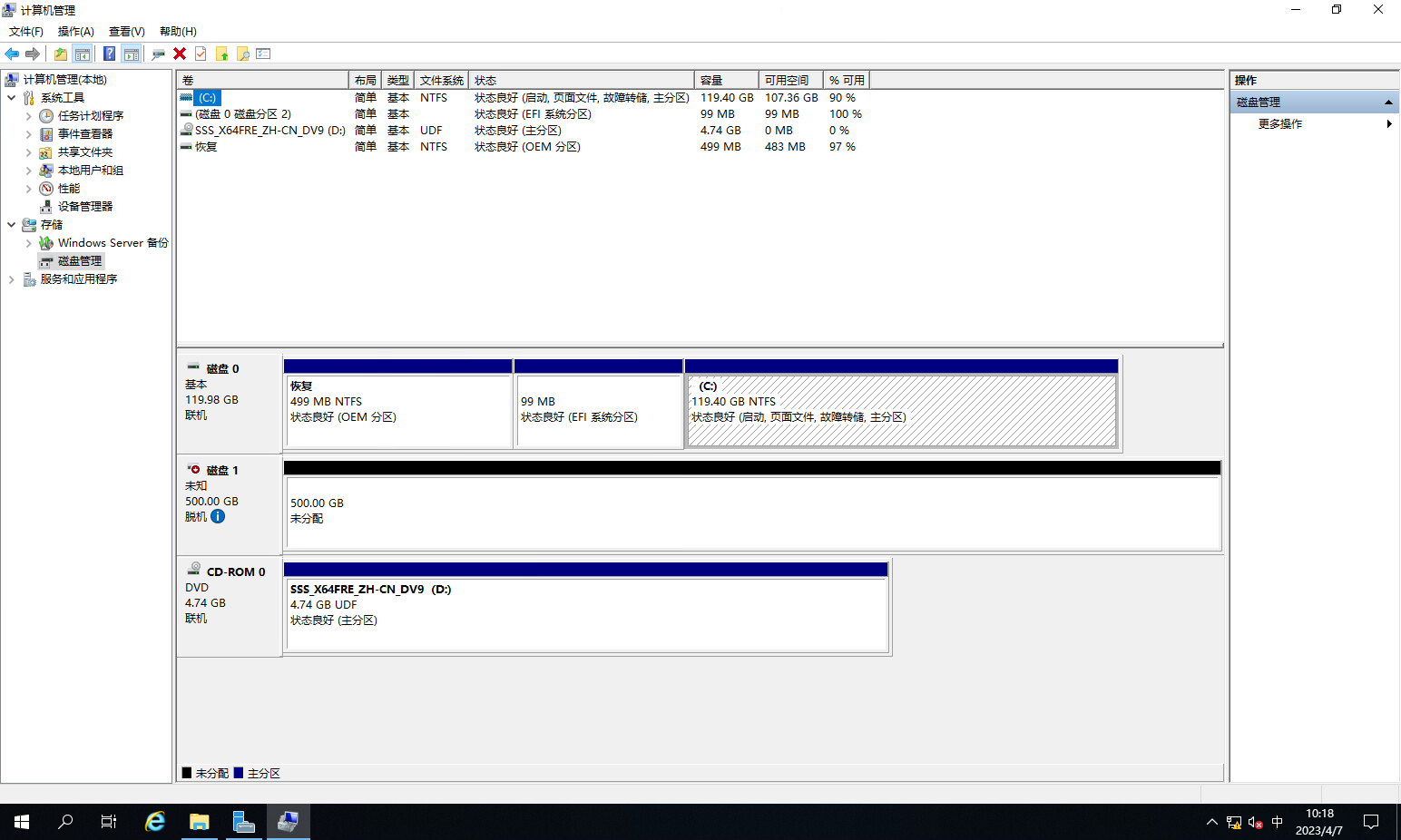Select the 500.00 GB unallocated disk region

(x=751, y=513)
